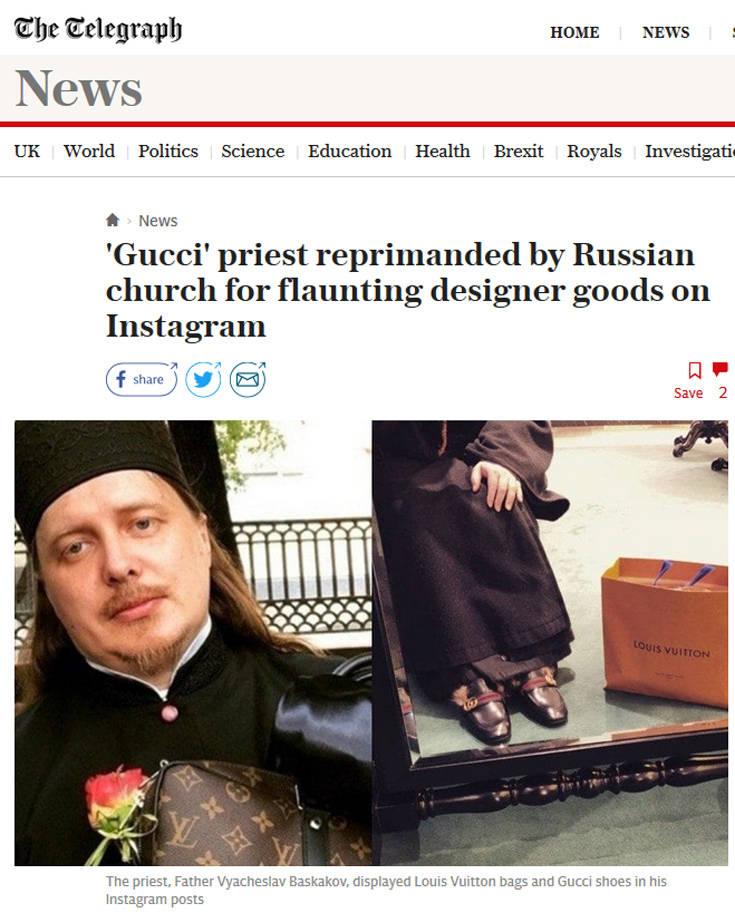Open comments speech bubble icon
The width and height of the screenshot is (735, 913).
[720, 369]
